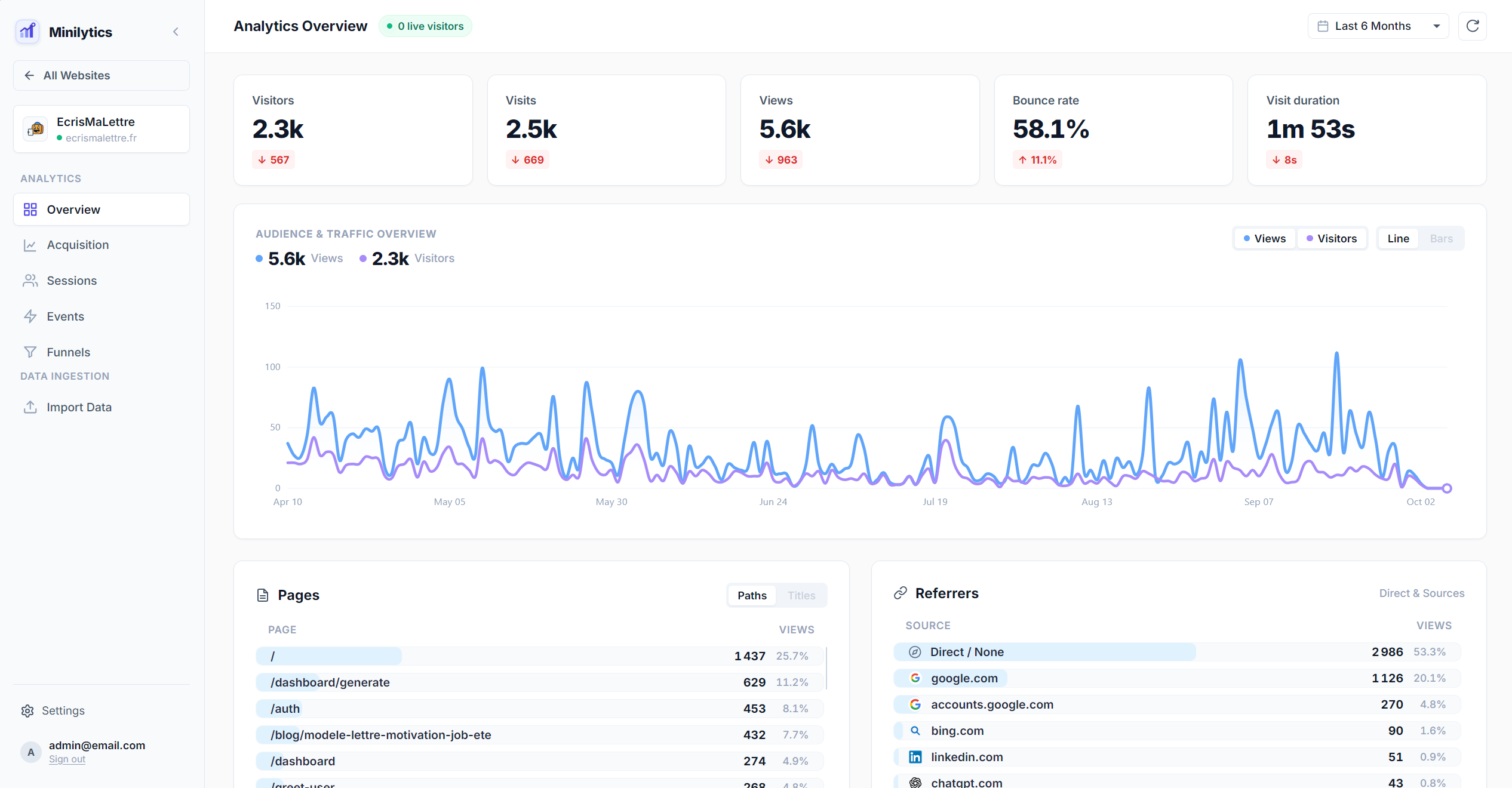Click the /dashboard/generate page row
This screenshot has height=788, width=1512.
tap(540, 682)
